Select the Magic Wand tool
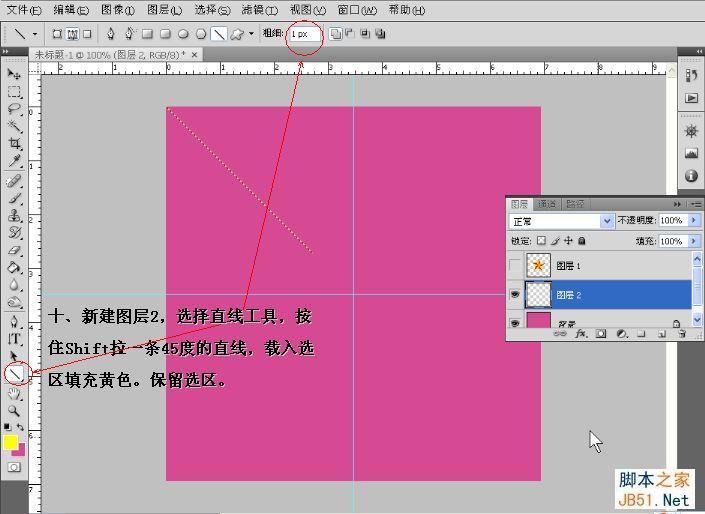Viewport: 705px width, 514px height. tap(14, 126)
